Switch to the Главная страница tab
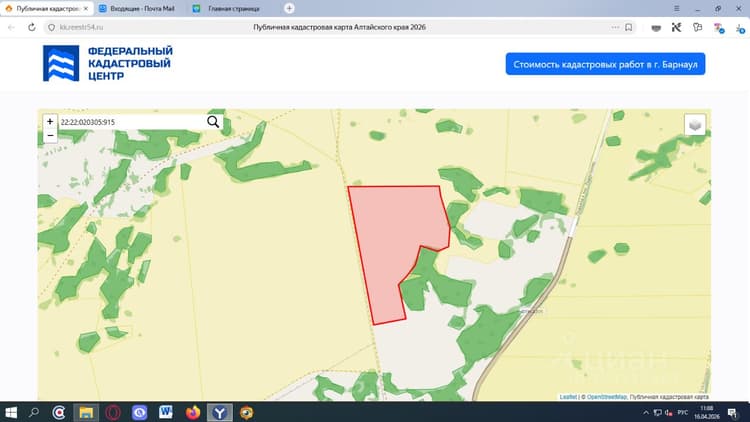 [230, 9]
